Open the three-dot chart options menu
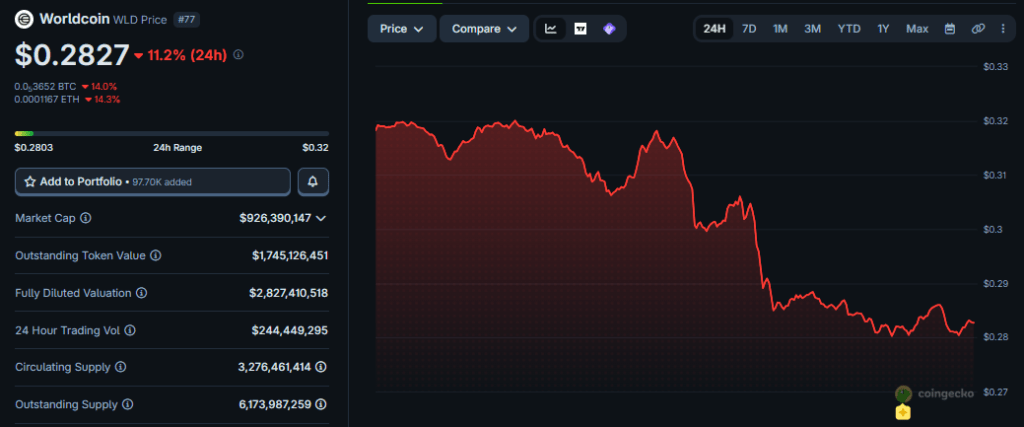Screen dimensions: 1024x427 point(1003,29)
